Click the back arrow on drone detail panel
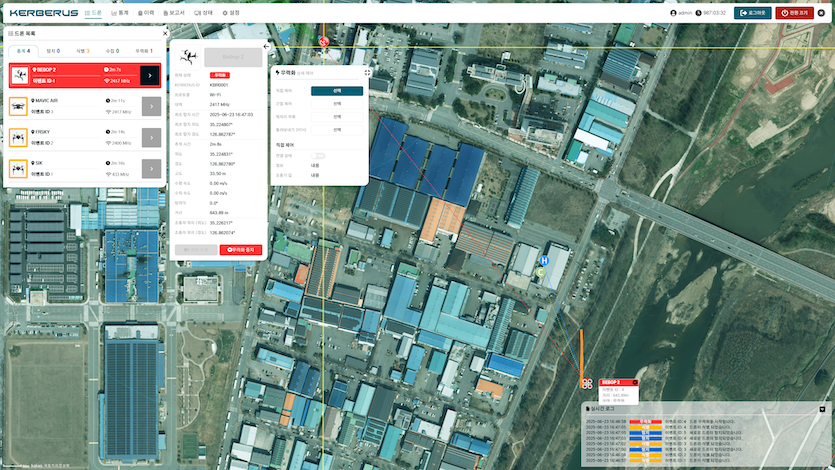835x470 pixels. (x=267, y=46)
